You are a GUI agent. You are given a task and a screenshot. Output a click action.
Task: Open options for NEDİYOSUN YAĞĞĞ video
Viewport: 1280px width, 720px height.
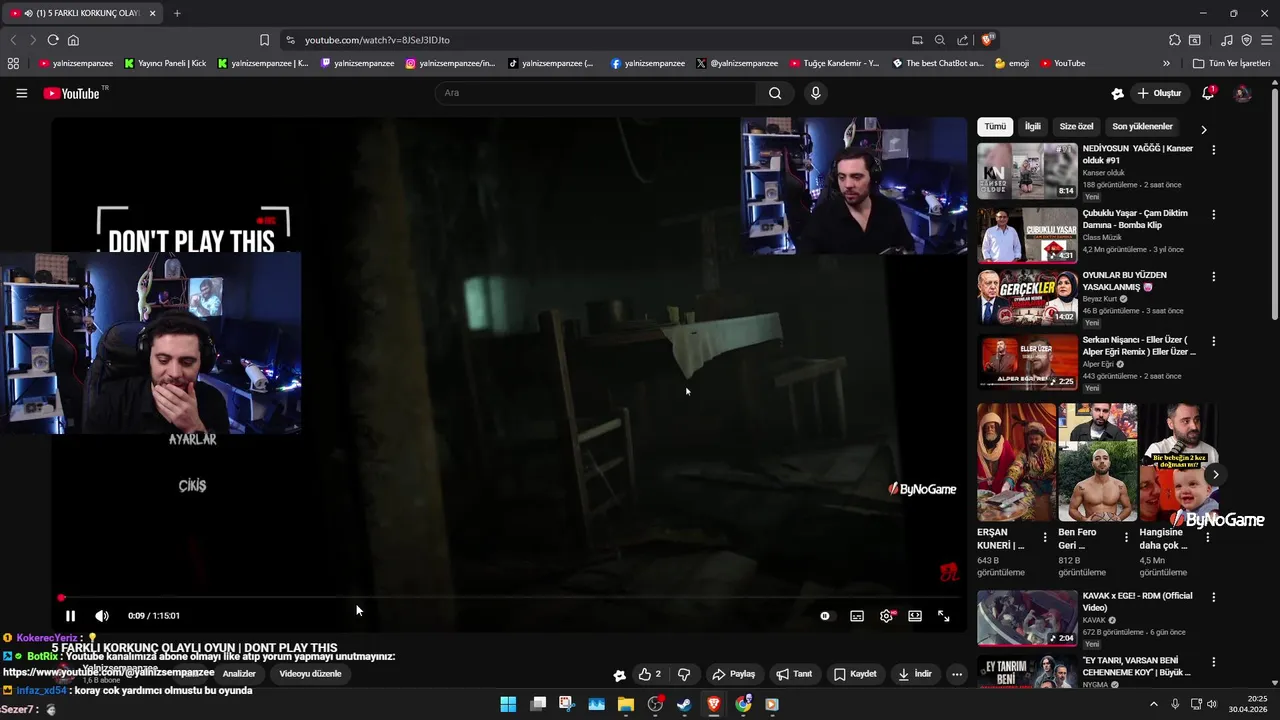(x=1214, y=150)
